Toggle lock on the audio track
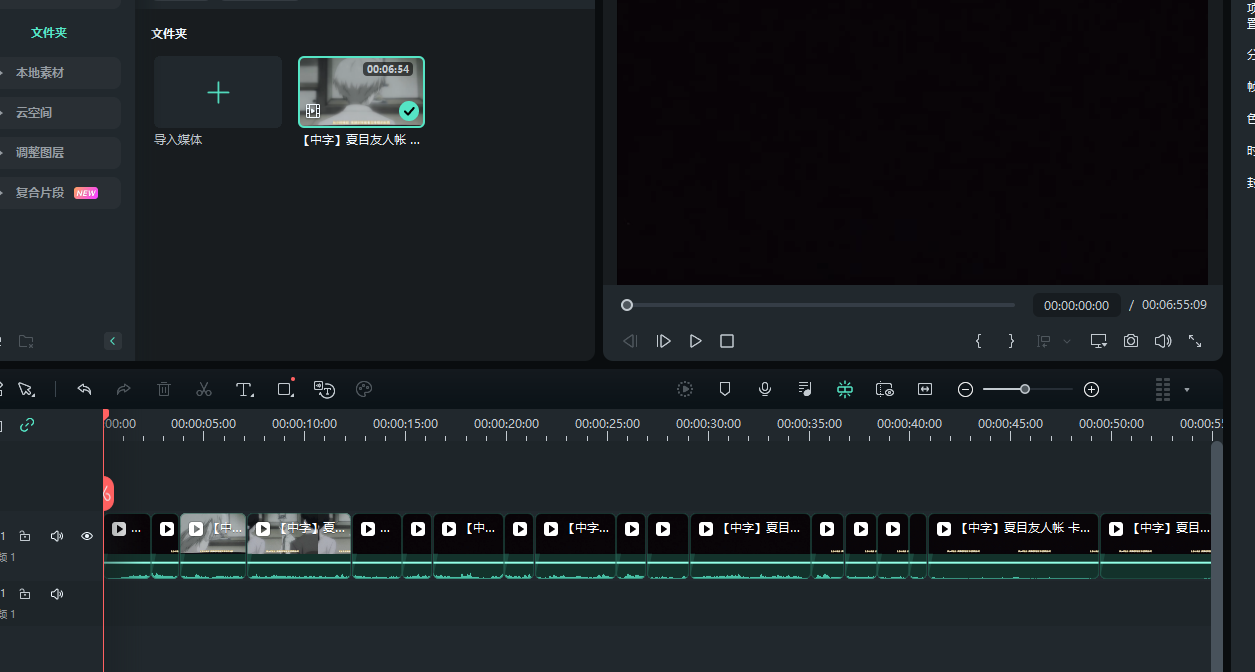 (25, 594)
